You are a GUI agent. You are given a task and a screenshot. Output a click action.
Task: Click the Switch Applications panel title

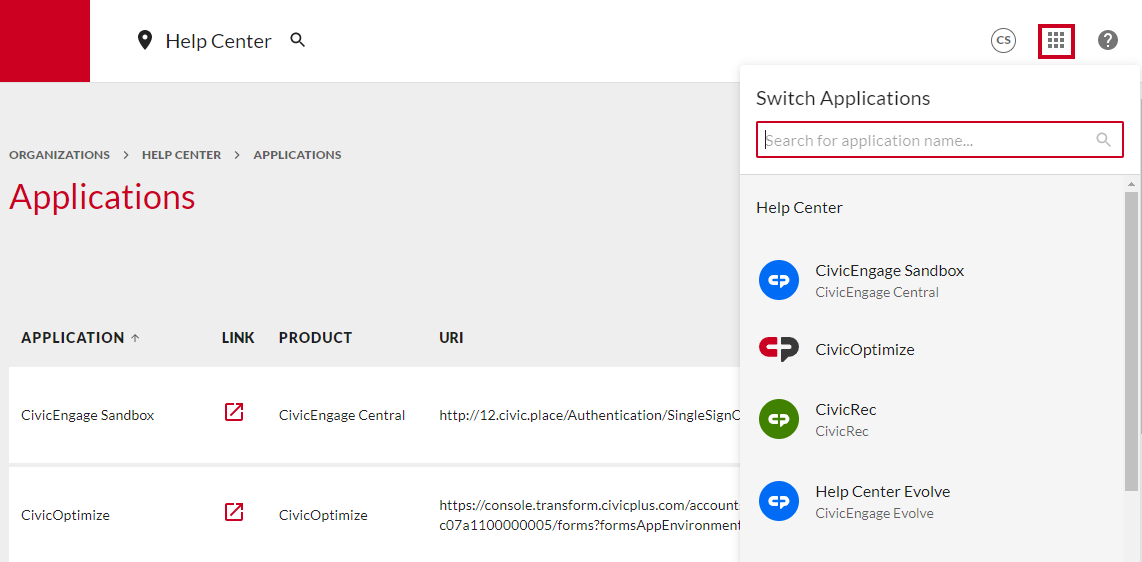pyautogui.click(x=843, y=98)
